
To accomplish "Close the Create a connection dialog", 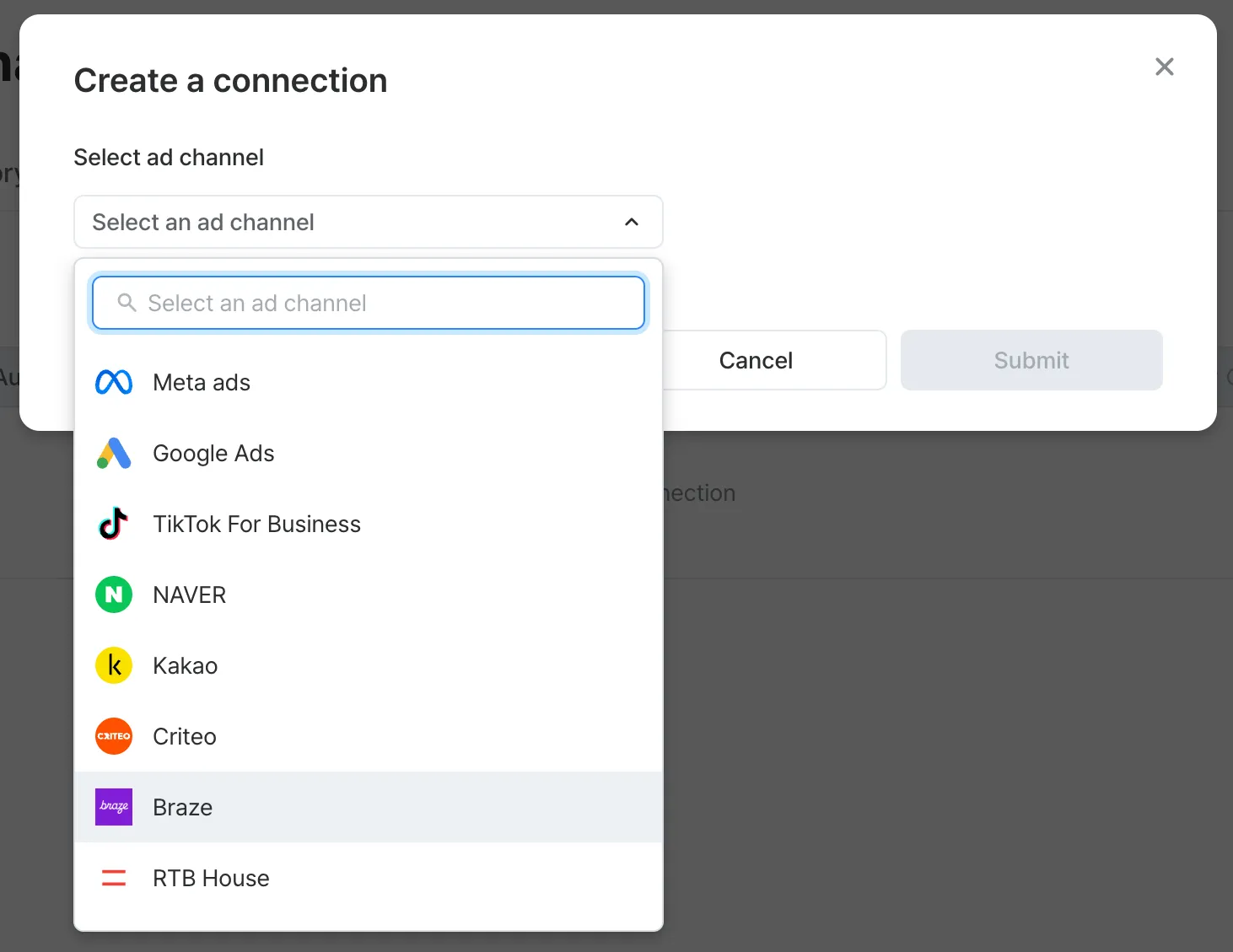I will coord(1164,67).
